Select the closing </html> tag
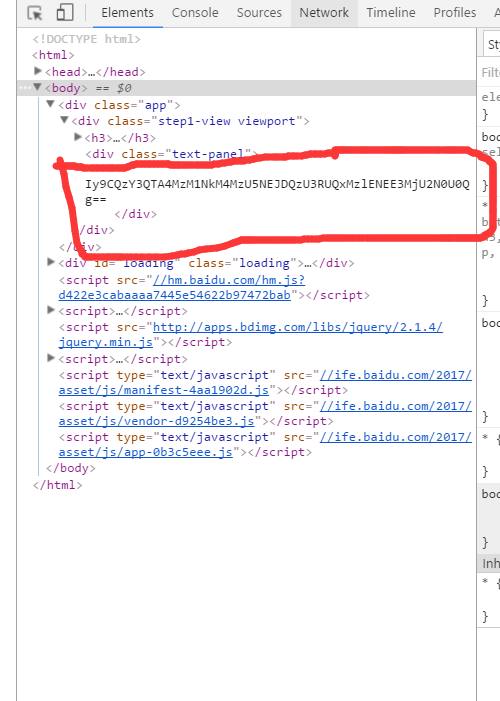This screenshot has height=701, width=500. coord(57,485)
